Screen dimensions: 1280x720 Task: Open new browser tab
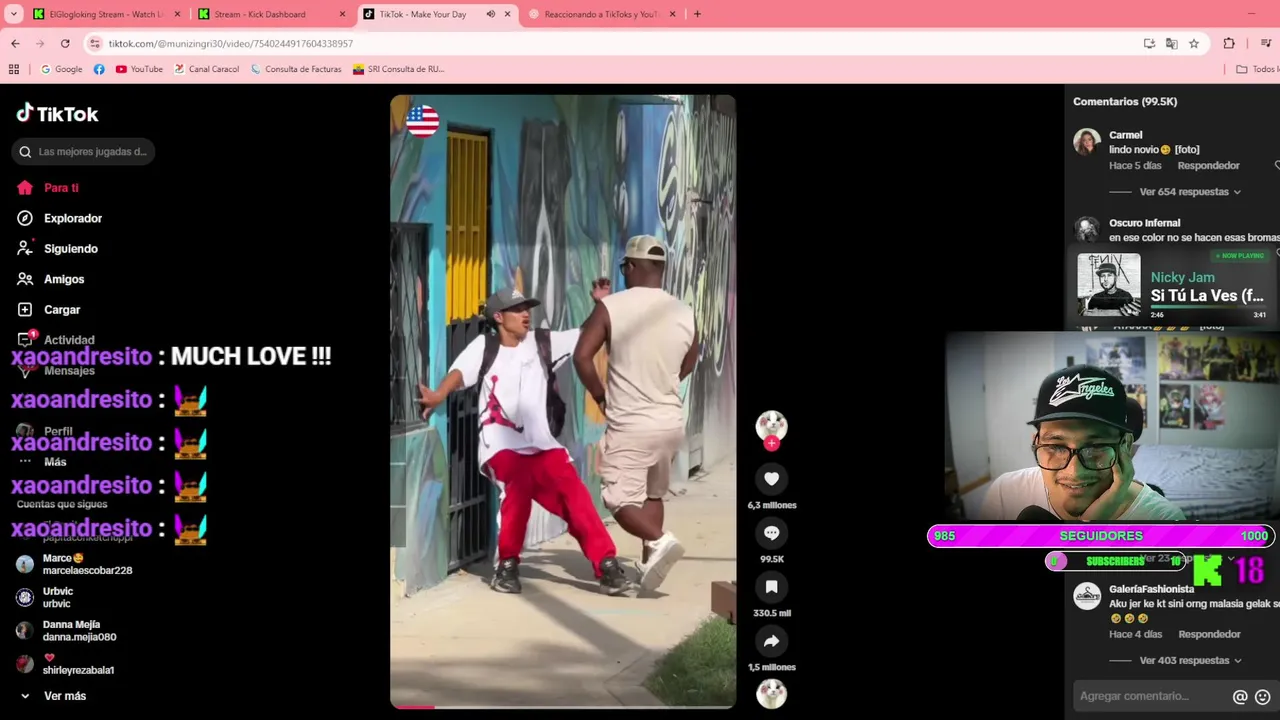[x=697, y=14]
